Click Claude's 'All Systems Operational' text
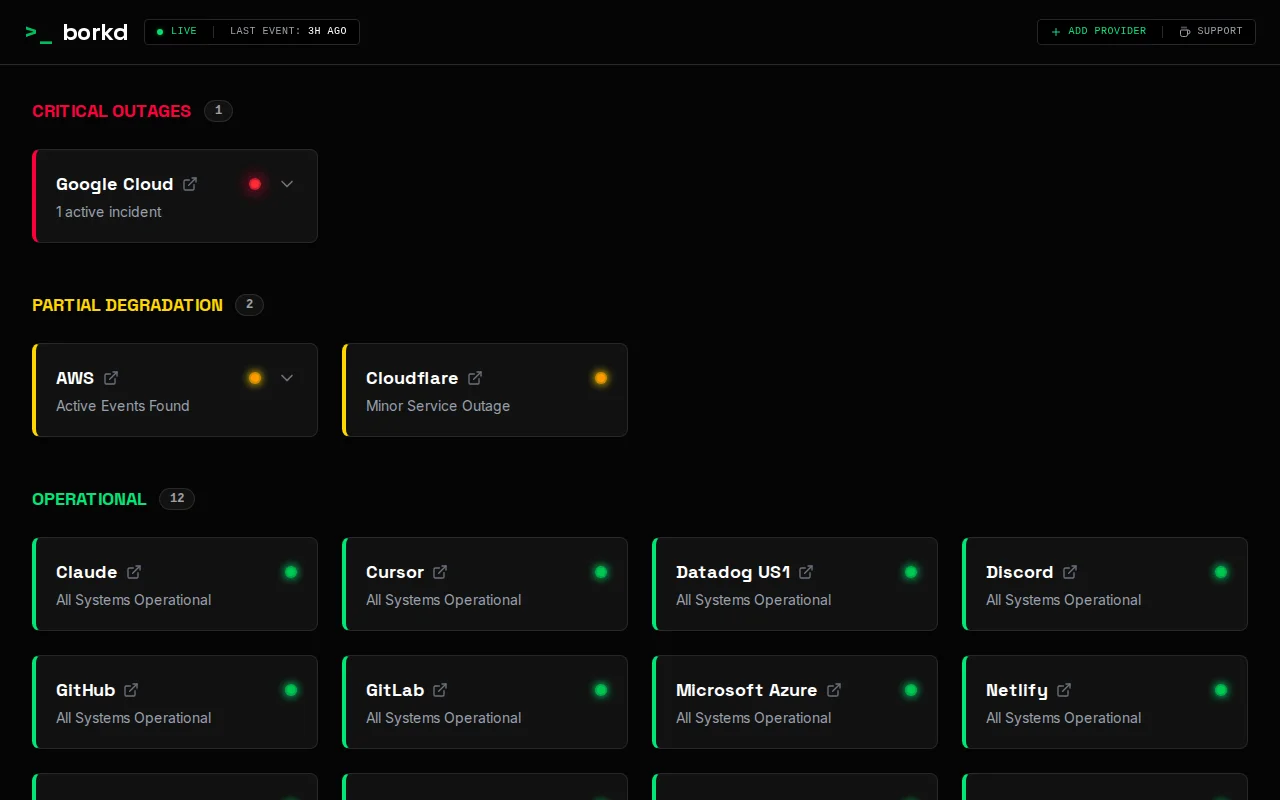The image size is (1280, 800). click(134, 600)
